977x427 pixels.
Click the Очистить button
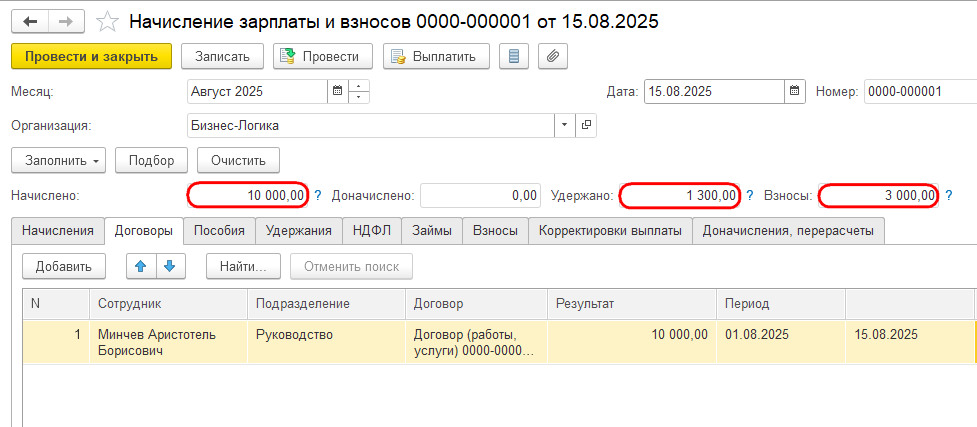point(238,160)
